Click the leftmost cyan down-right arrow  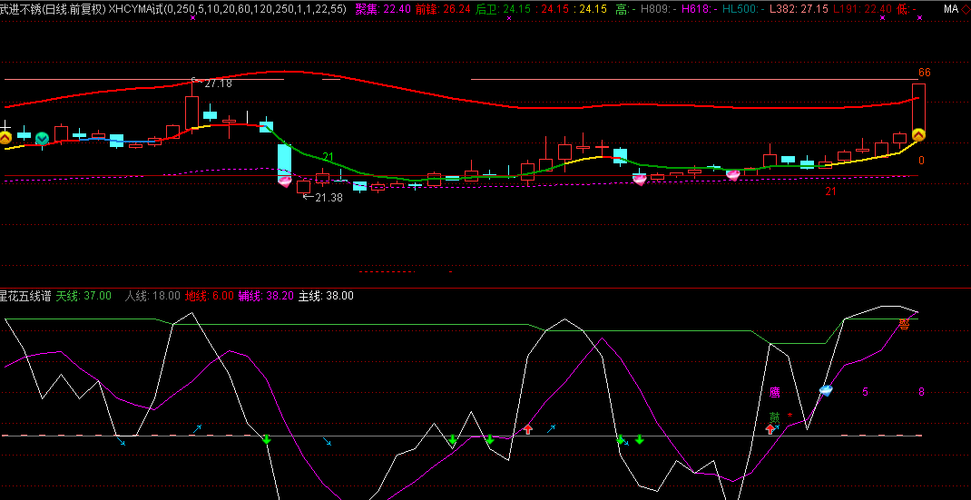121,442
